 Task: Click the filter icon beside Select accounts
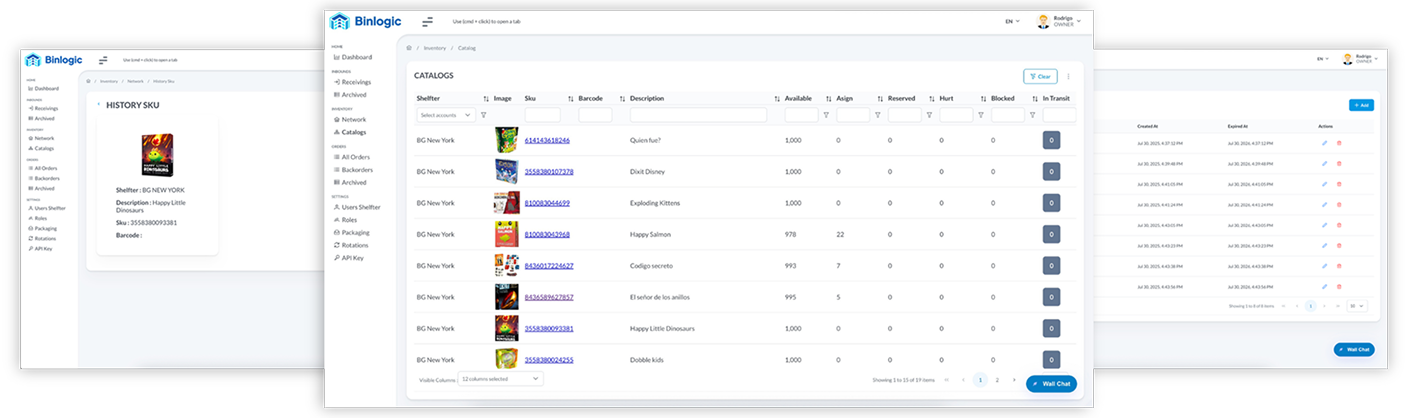(x=484, y=115)
